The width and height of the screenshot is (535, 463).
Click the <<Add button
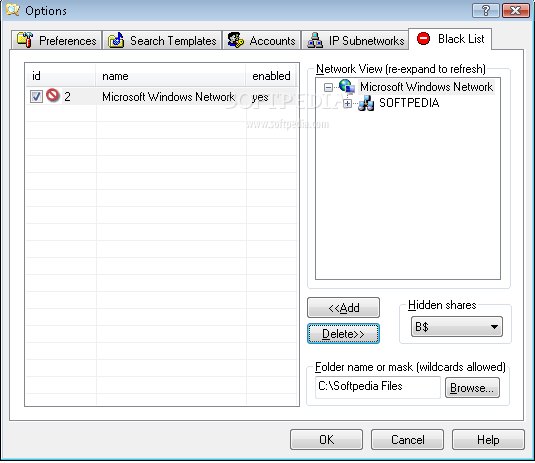(x=344, y=308)
